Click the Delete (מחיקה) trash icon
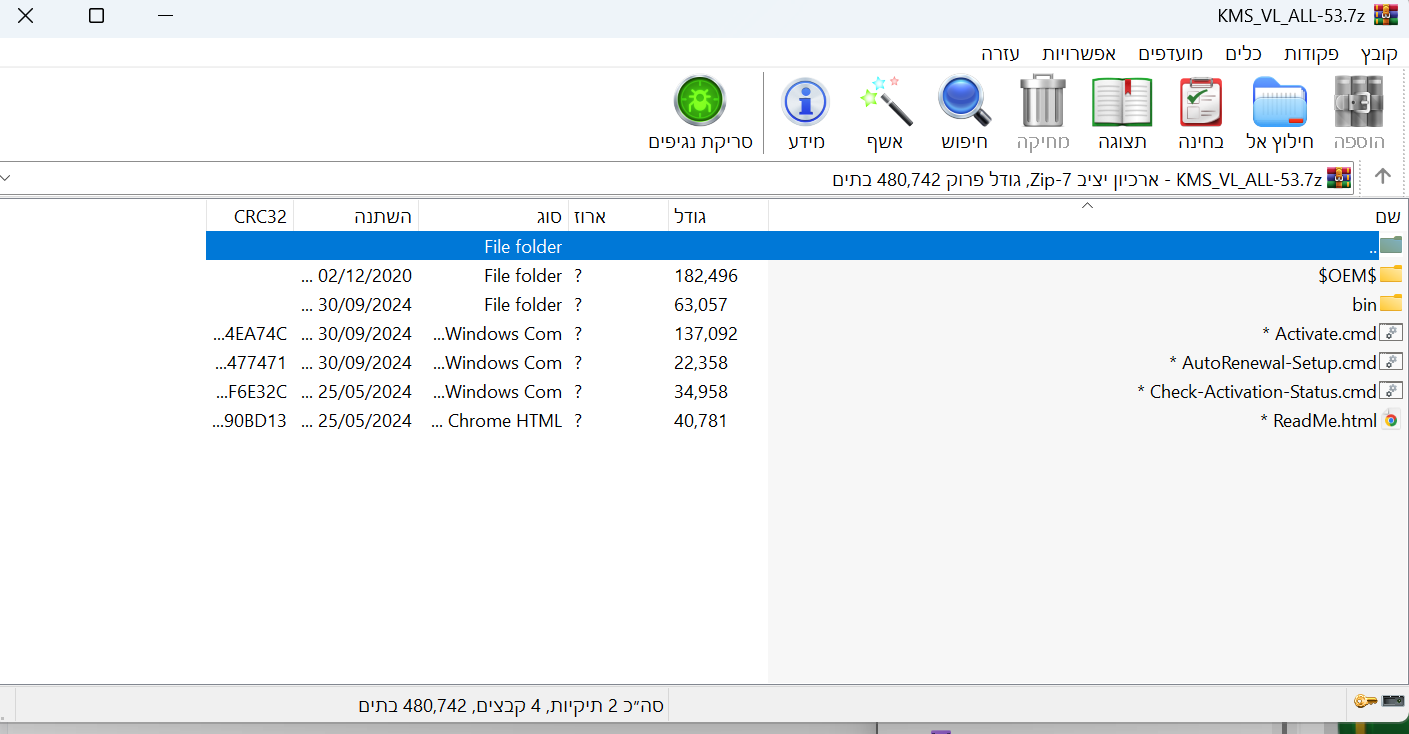Screen dimensions: 1409x734 point(1044,101)
